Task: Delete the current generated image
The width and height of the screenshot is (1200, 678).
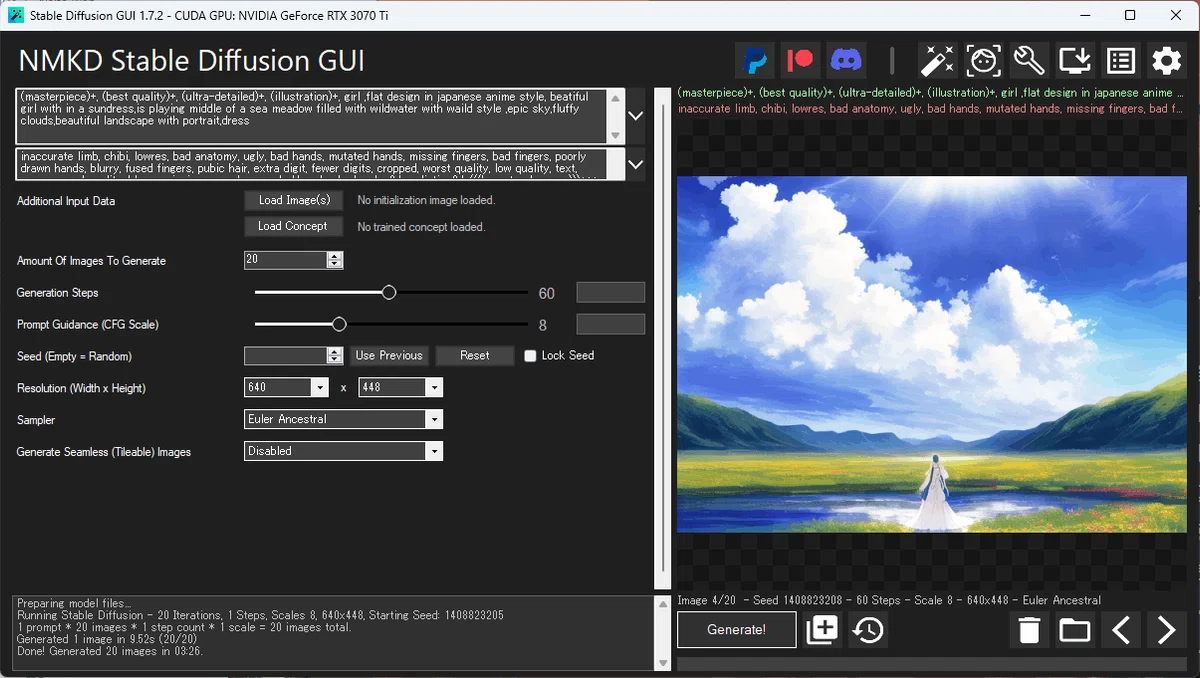Action: (x=1030, y=630)
